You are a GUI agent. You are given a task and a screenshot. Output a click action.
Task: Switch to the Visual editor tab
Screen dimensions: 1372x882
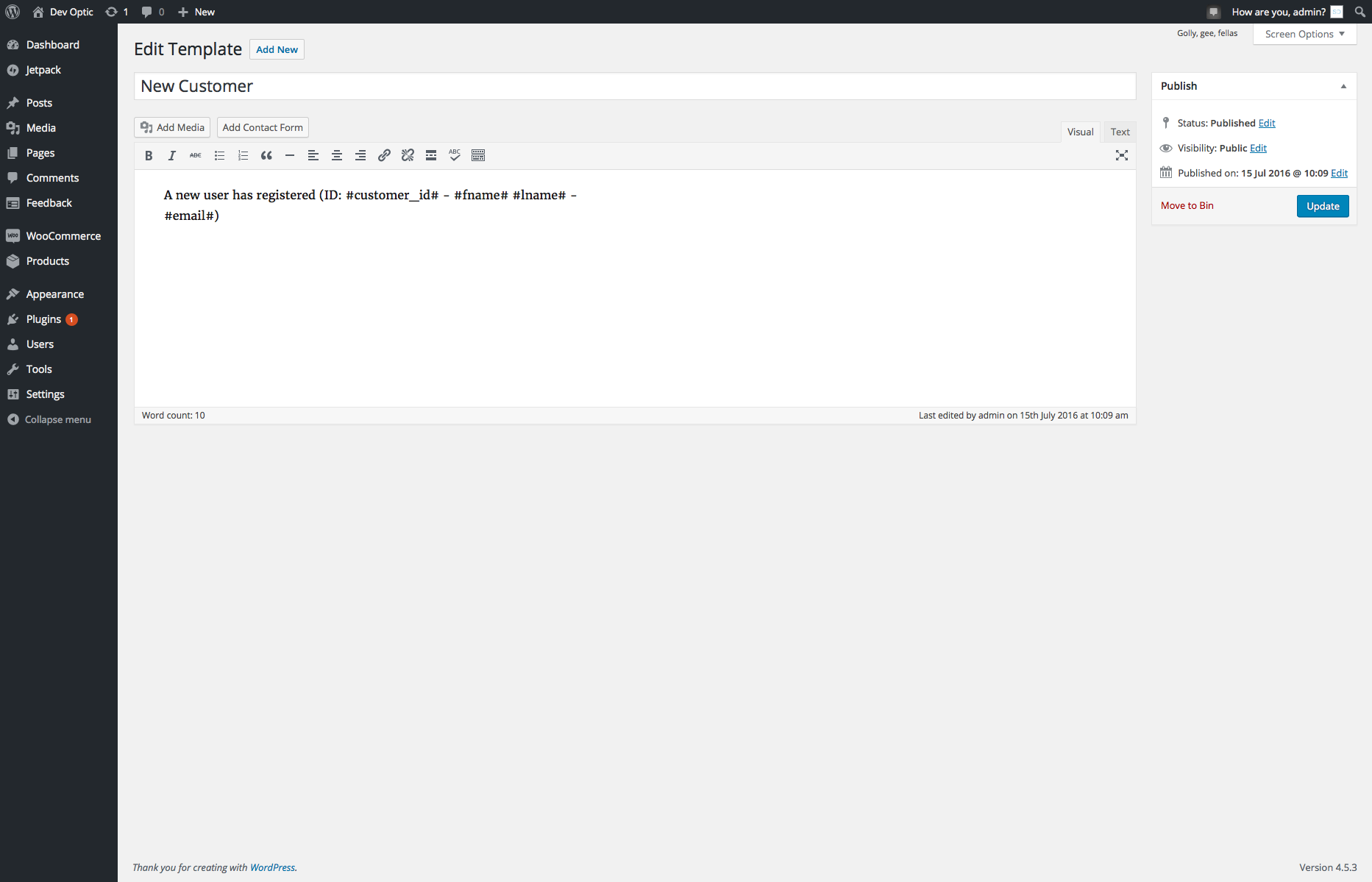[x=1080, y=132]
